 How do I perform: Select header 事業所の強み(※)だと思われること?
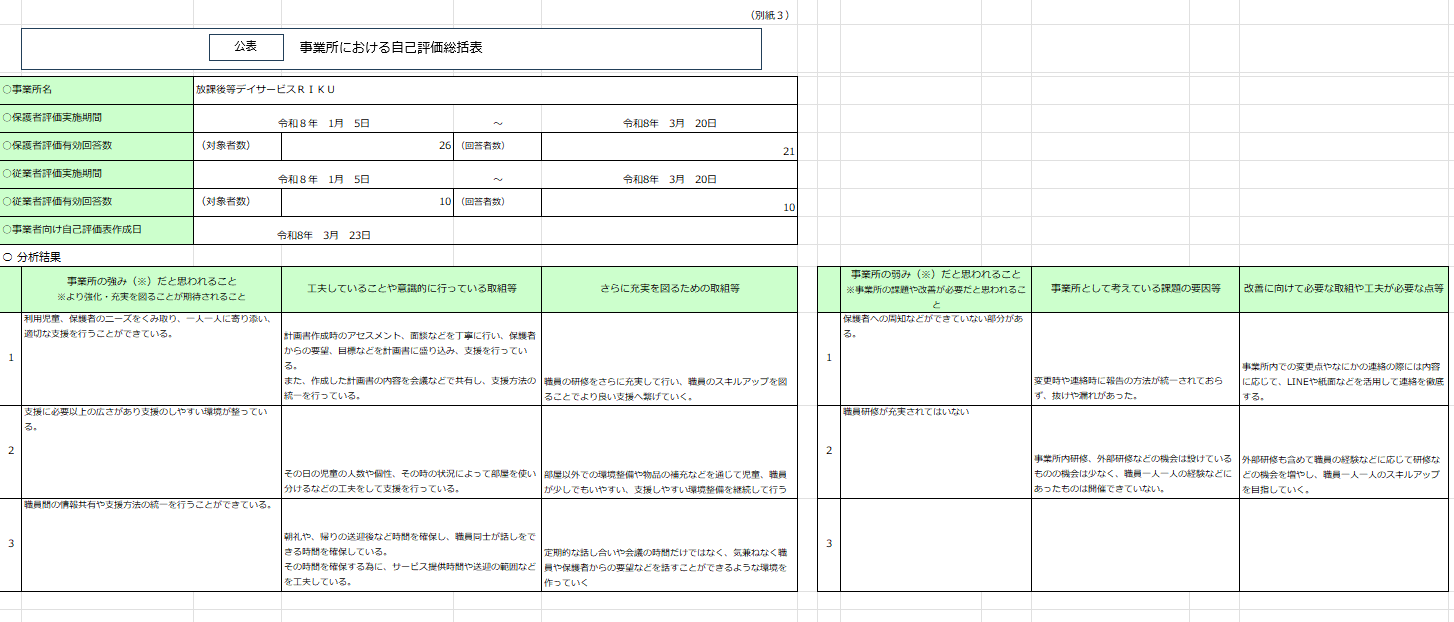151,289
